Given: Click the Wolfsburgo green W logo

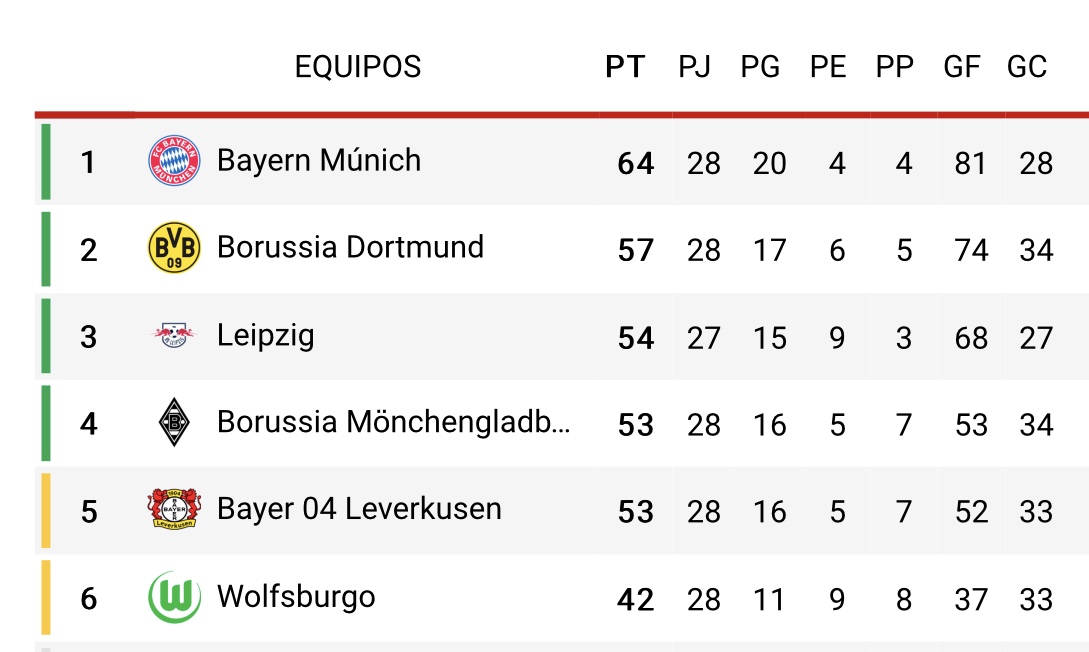Looking at the screenshot, I should point(174,596).
